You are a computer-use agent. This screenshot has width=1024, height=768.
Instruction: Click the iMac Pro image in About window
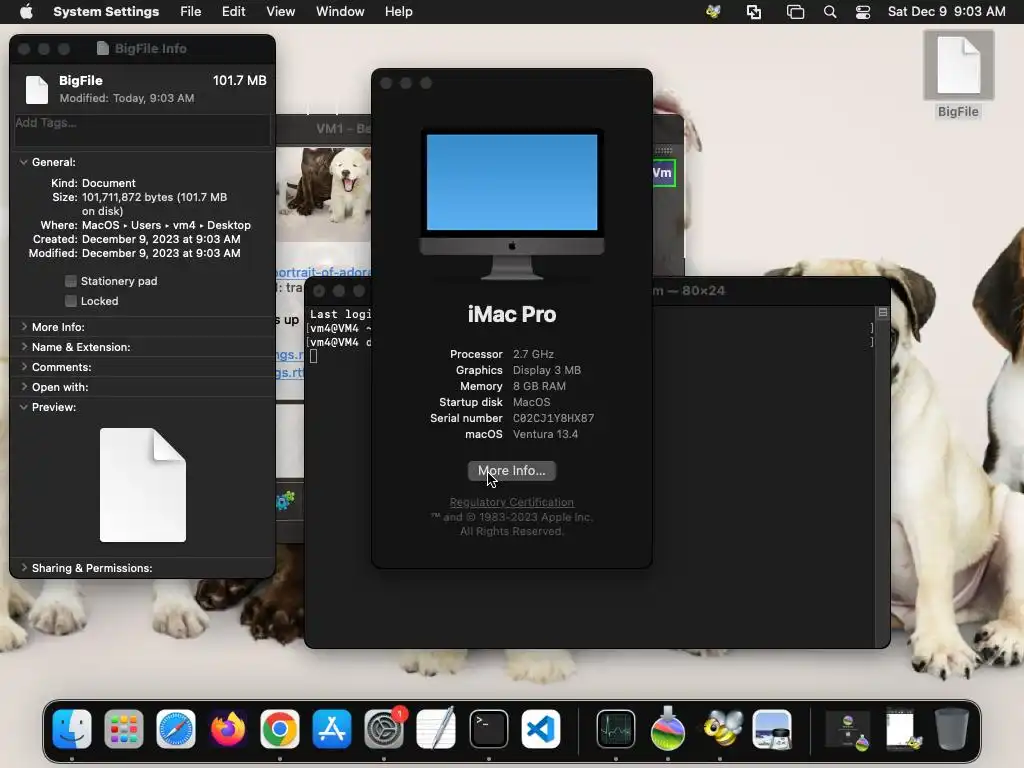(512, 204)
